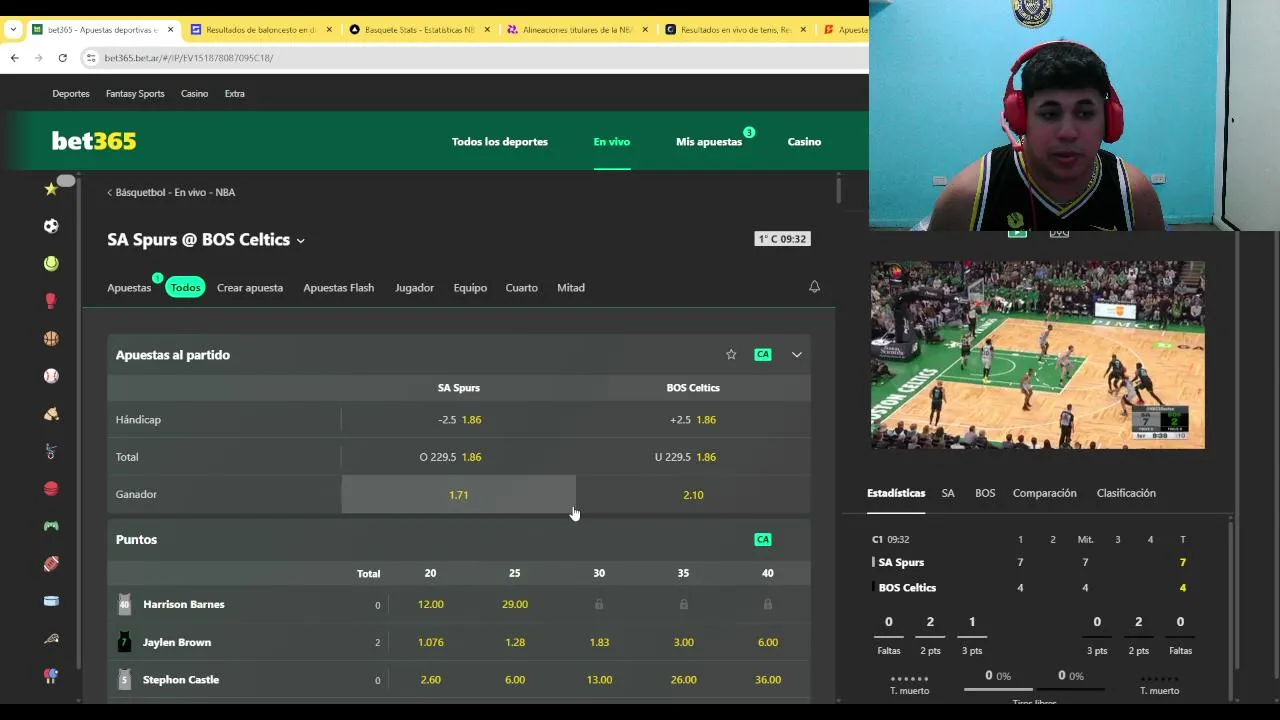The image size is (1280, 720).
Task: Select the tennis ball sport icon
Action: (51, 263)
